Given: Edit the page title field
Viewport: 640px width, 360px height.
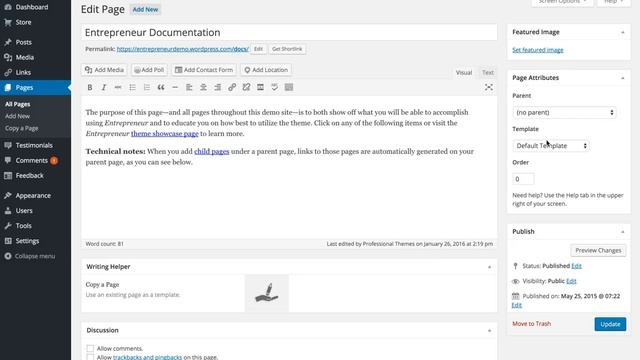Looking at the screenshot, I should click(289, 32).
